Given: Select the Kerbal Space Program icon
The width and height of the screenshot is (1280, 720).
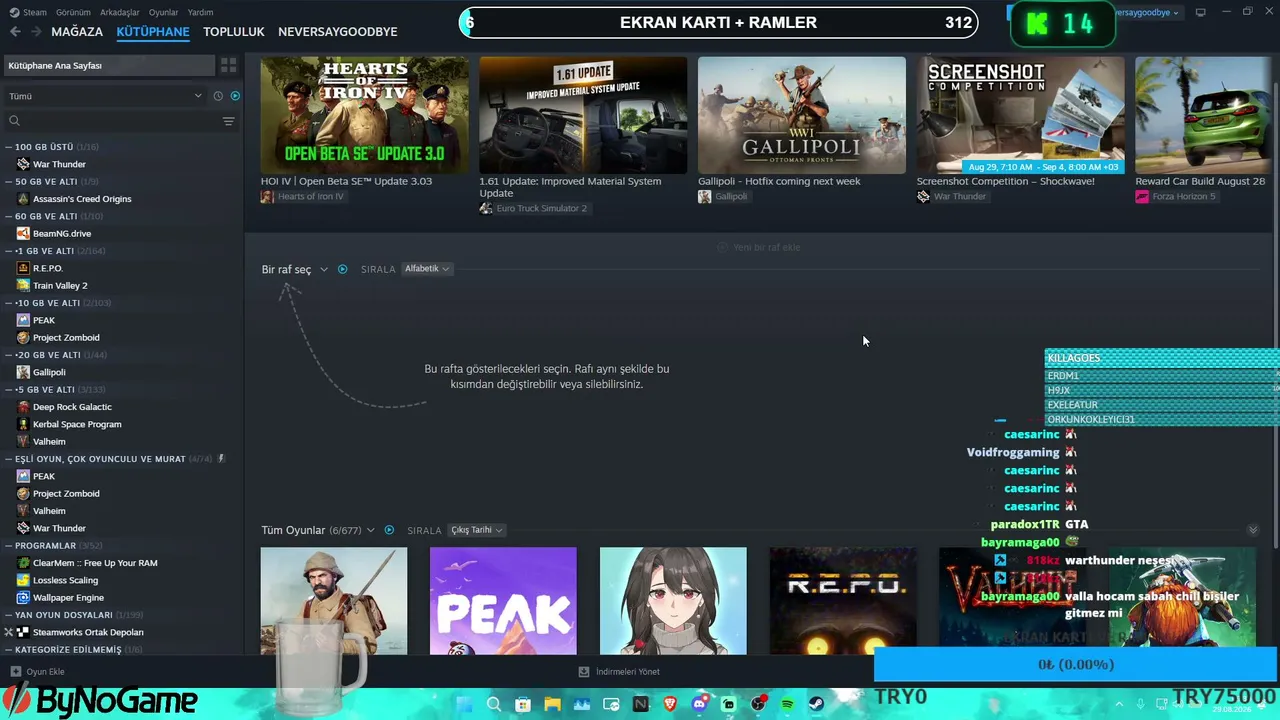Looking at the screenshot, I should [x=23, y=424].
